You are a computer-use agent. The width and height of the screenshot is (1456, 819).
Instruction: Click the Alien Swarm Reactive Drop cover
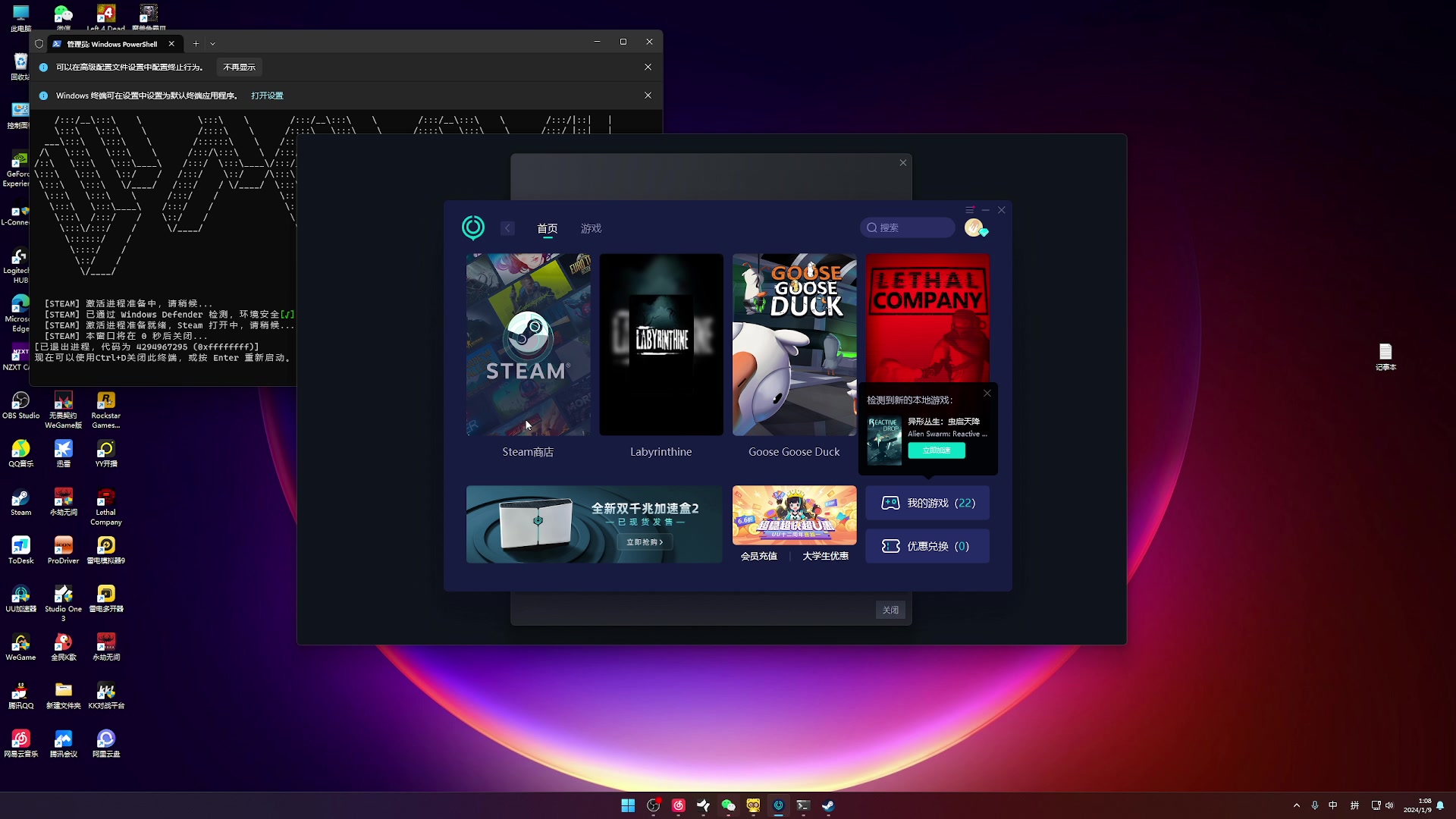[884, 440]
